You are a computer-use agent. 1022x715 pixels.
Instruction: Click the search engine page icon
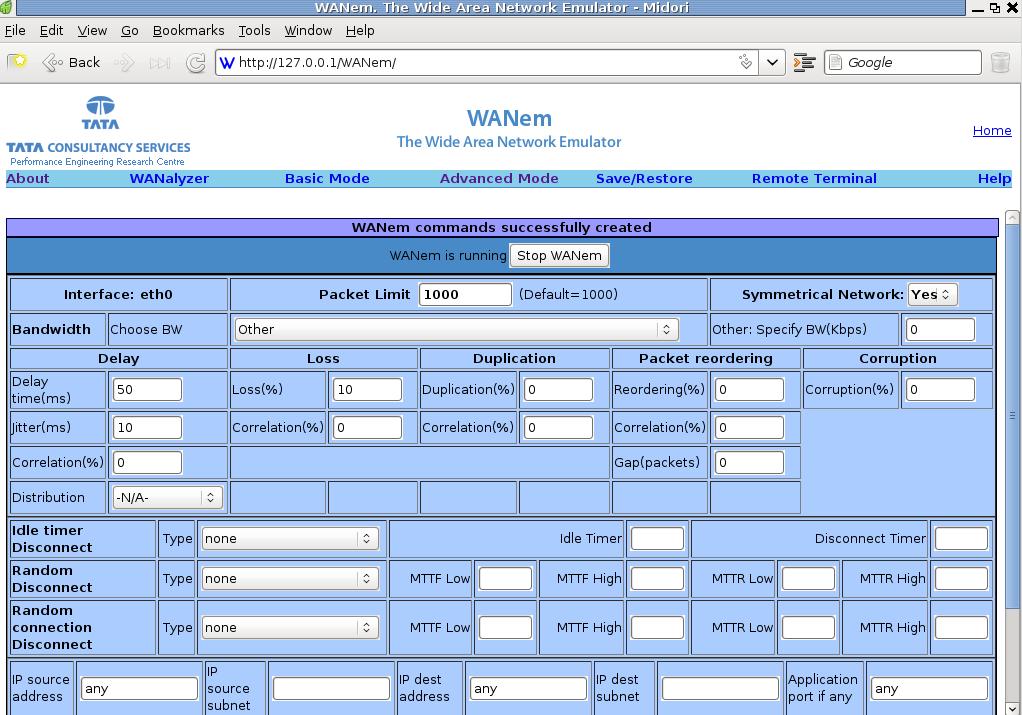[x=835, y=63]
